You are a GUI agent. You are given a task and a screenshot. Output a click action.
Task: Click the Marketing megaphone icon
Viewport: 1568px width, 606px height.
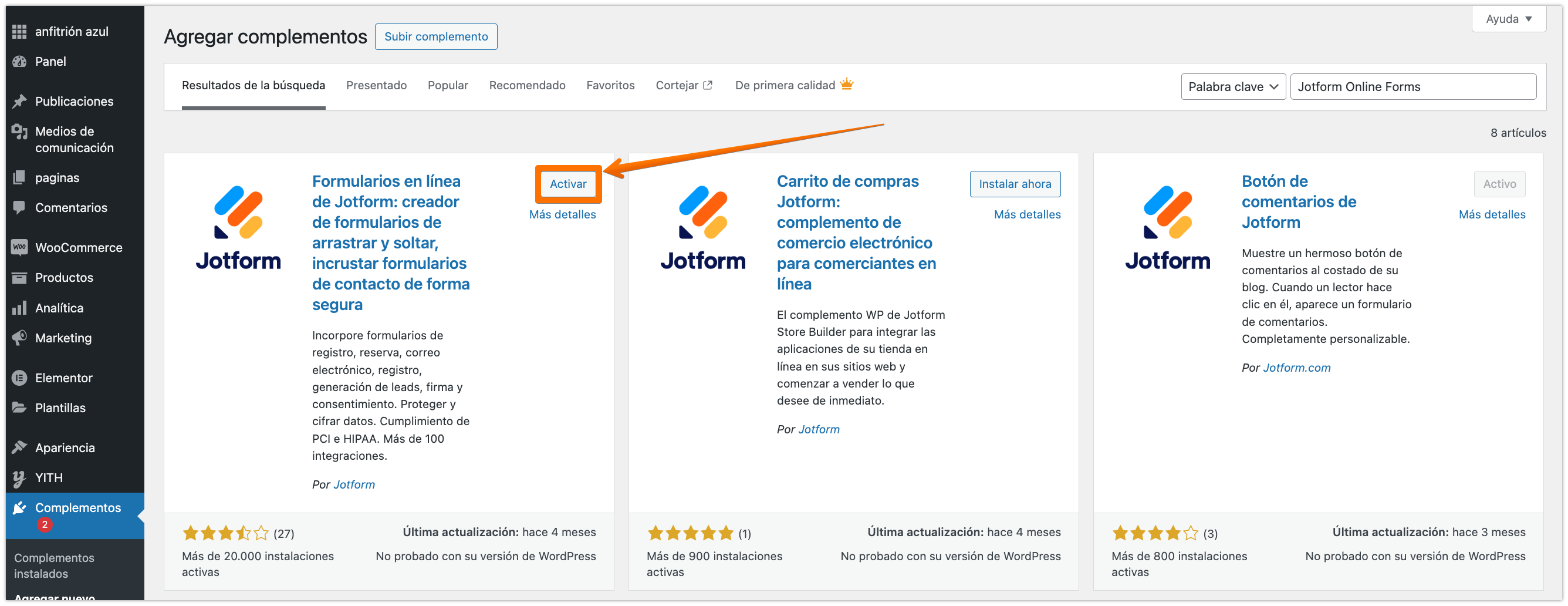[x=19, y=338]
